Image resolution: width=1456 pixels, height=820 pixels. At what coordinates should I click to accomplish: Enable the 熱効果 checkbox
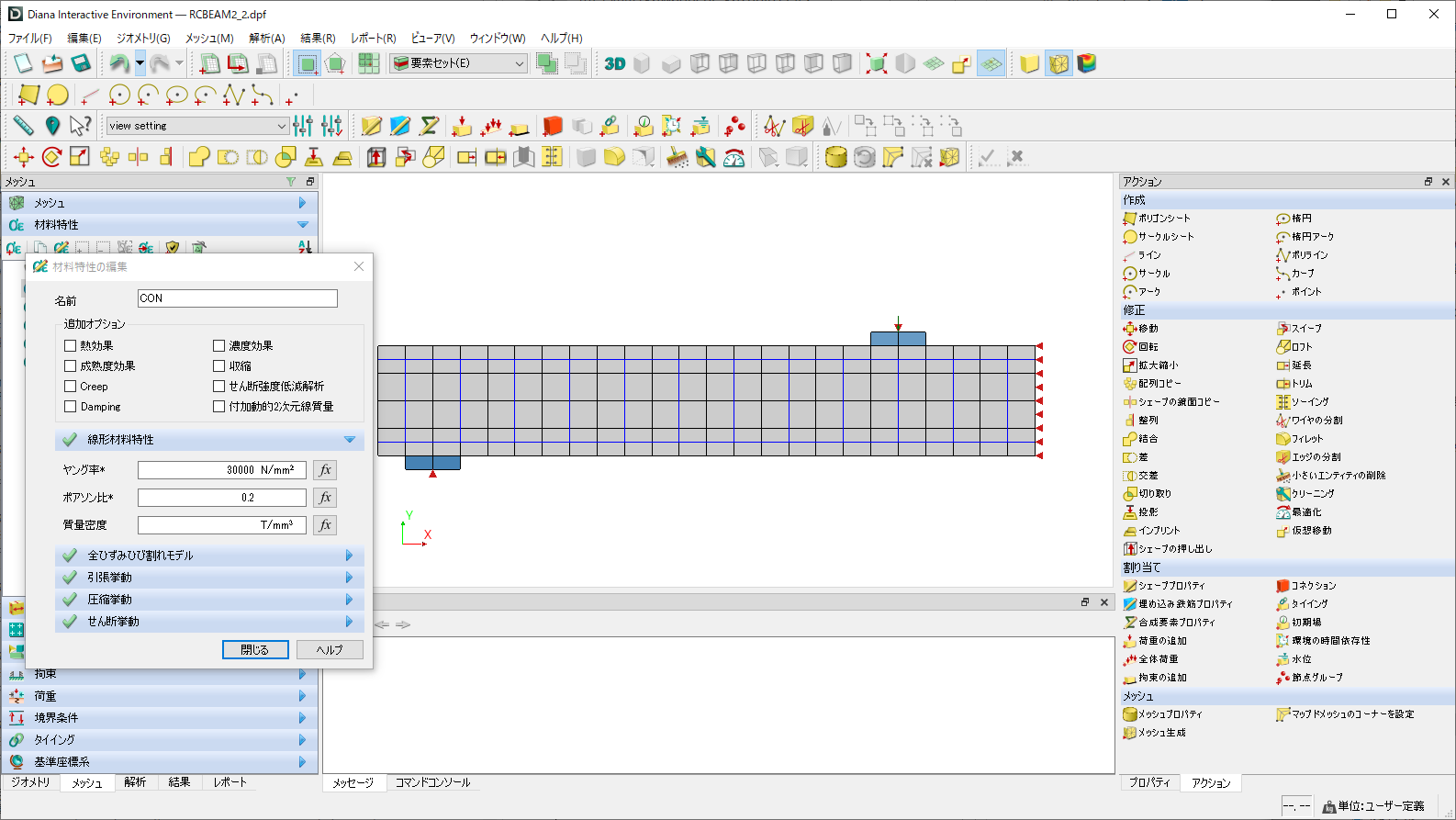click(71, 346)
